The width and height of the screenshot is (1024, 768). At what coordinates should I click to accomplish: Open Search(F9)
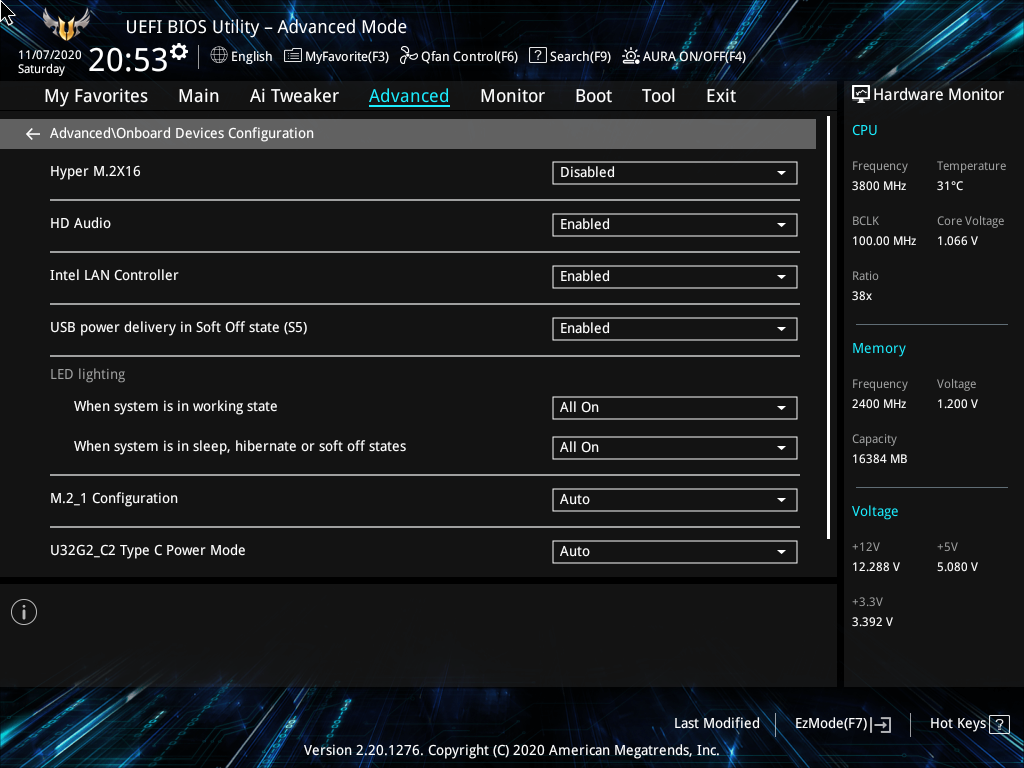pos(570,56)
